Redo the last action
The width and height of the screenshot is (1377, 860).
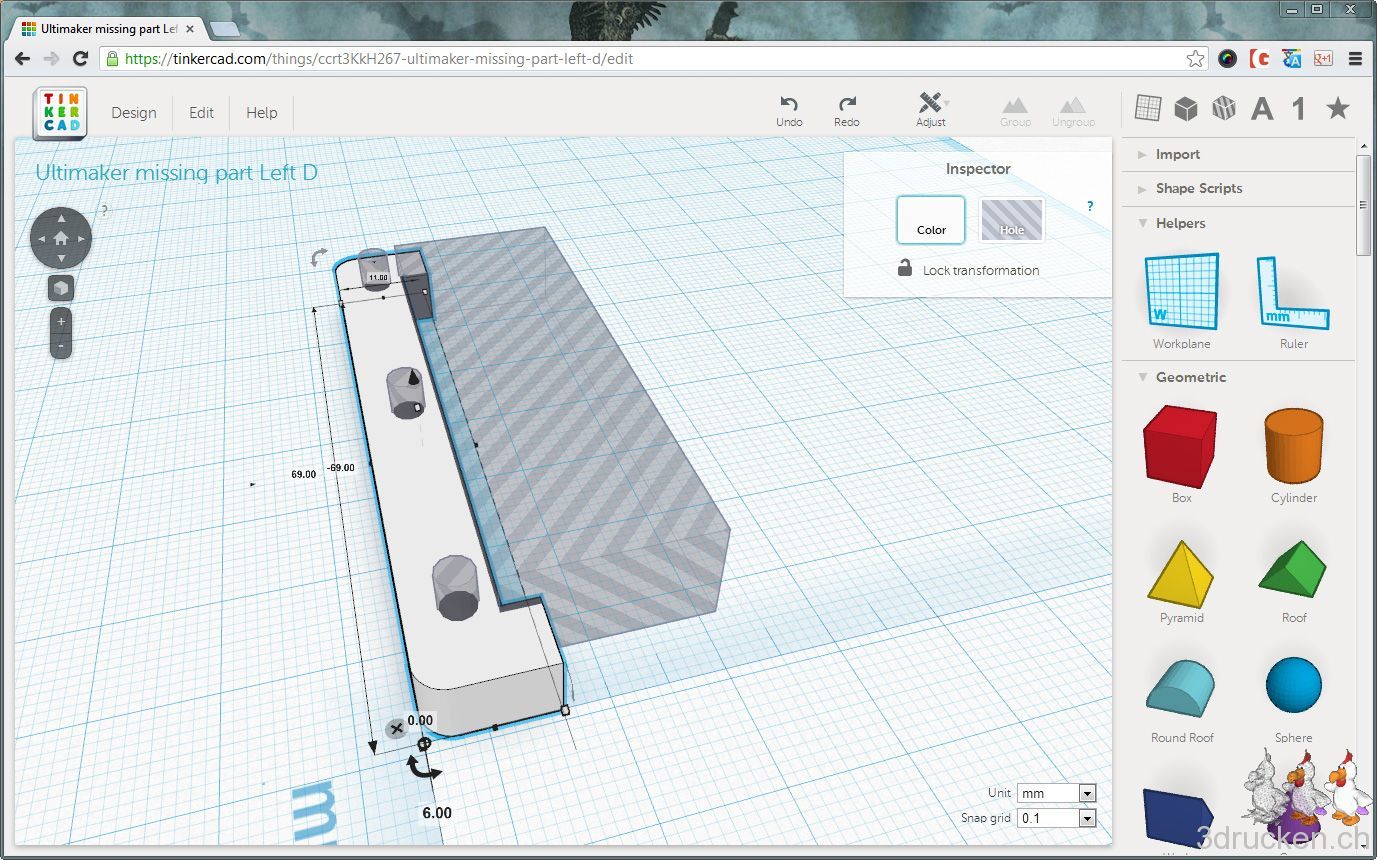click(x=847, y=110)
